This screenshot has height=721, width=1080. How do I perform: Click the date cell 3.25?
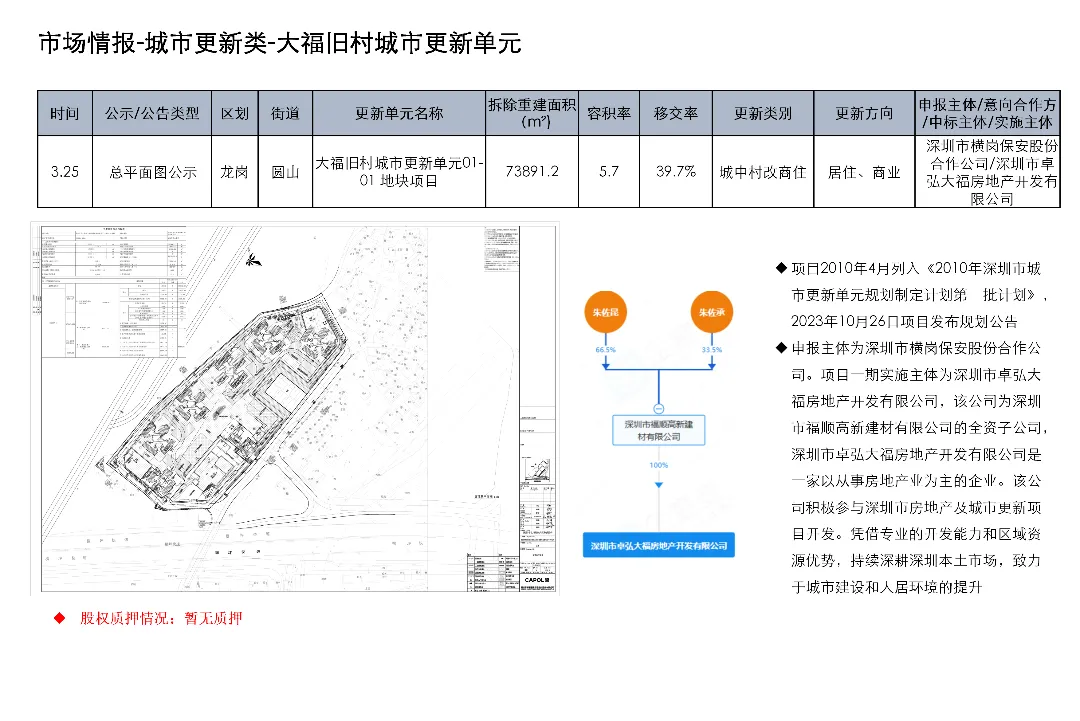[x=65, y=171]
